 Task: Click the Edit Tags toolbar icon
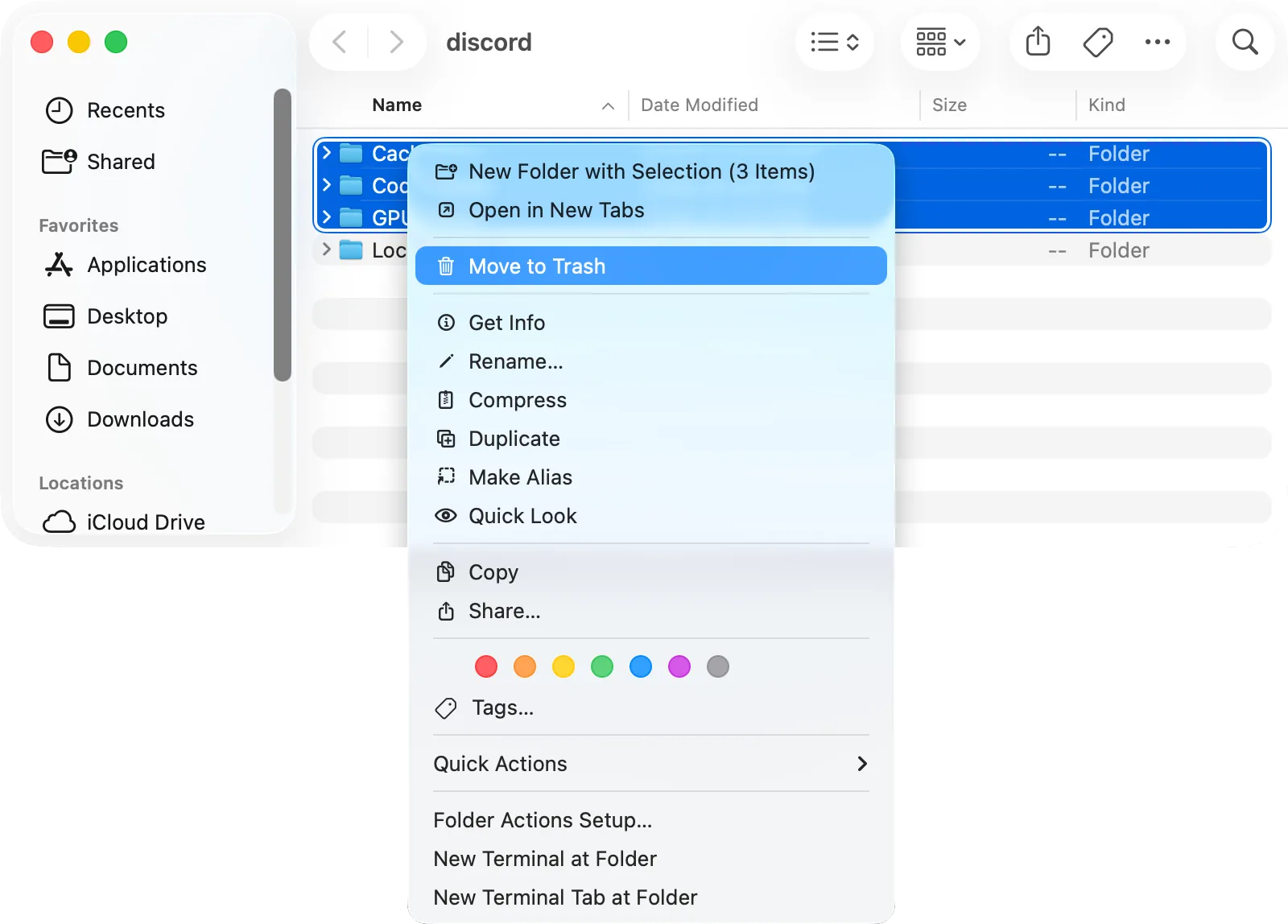[x=1098, y=42]
